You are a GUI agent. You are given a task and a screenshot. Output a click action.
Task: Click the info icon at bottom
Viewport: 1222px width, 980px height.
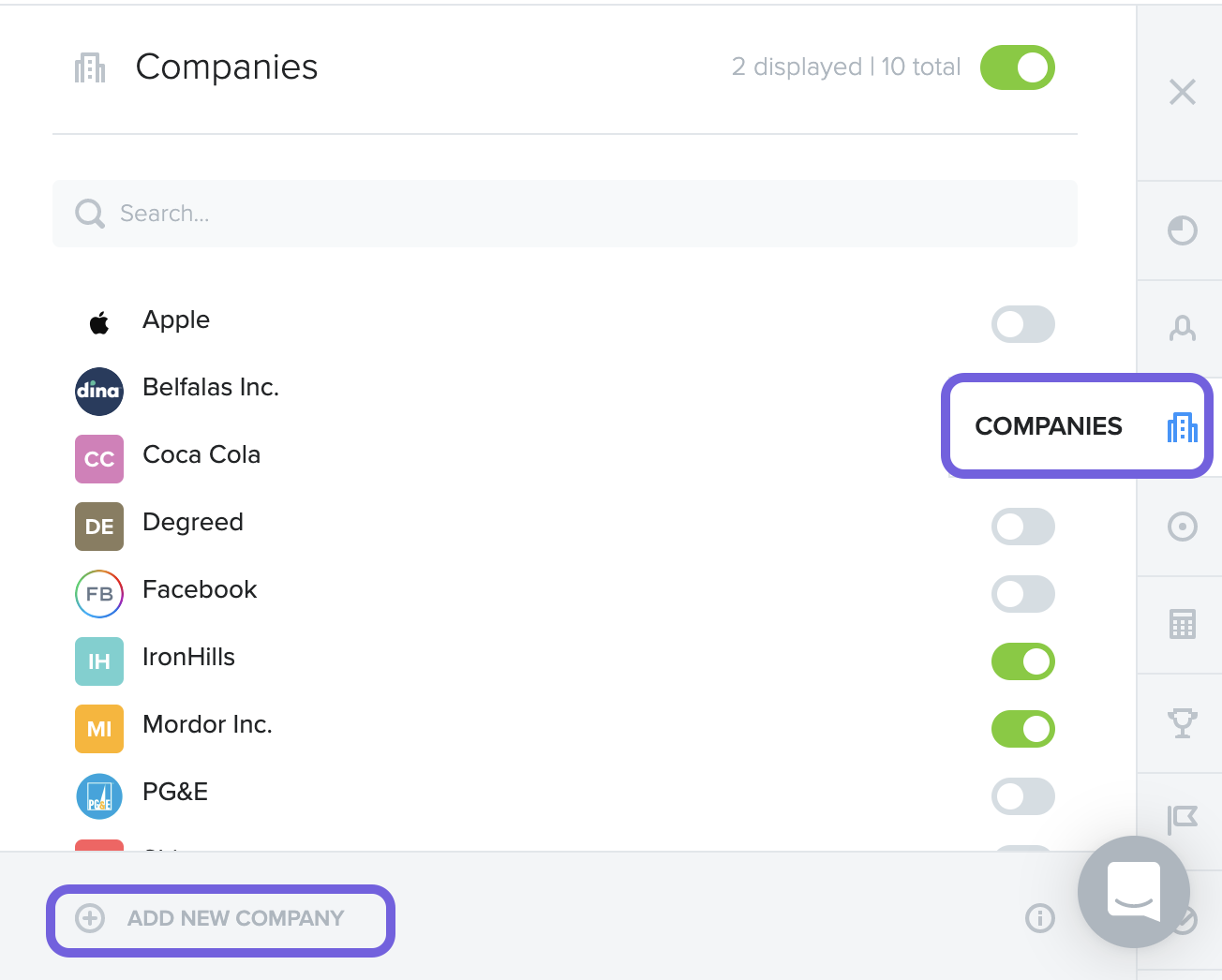pos(1039,918)
